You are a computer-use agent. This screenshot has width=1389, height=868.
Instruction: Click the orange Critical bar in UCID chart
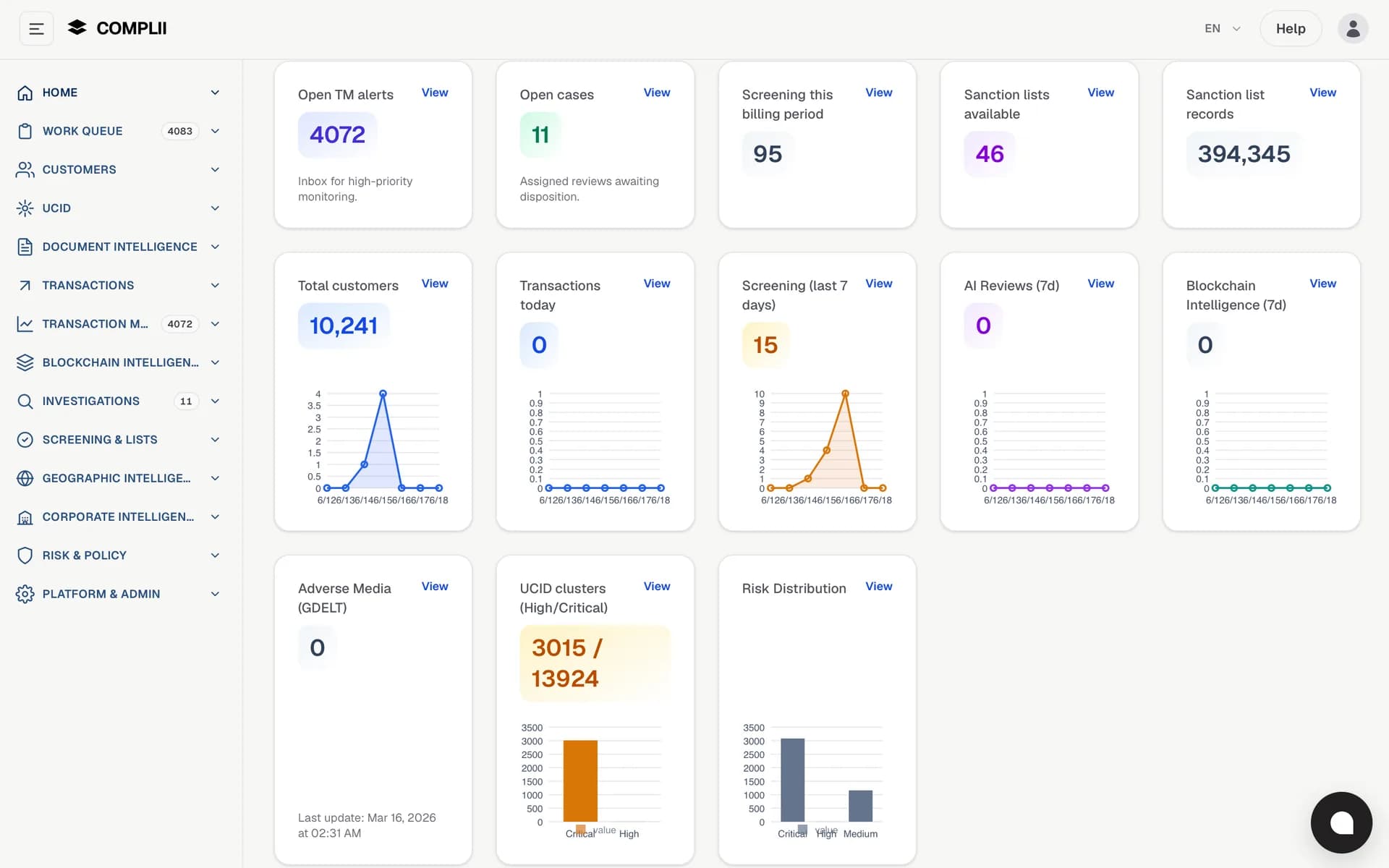(x=580, y=780)
